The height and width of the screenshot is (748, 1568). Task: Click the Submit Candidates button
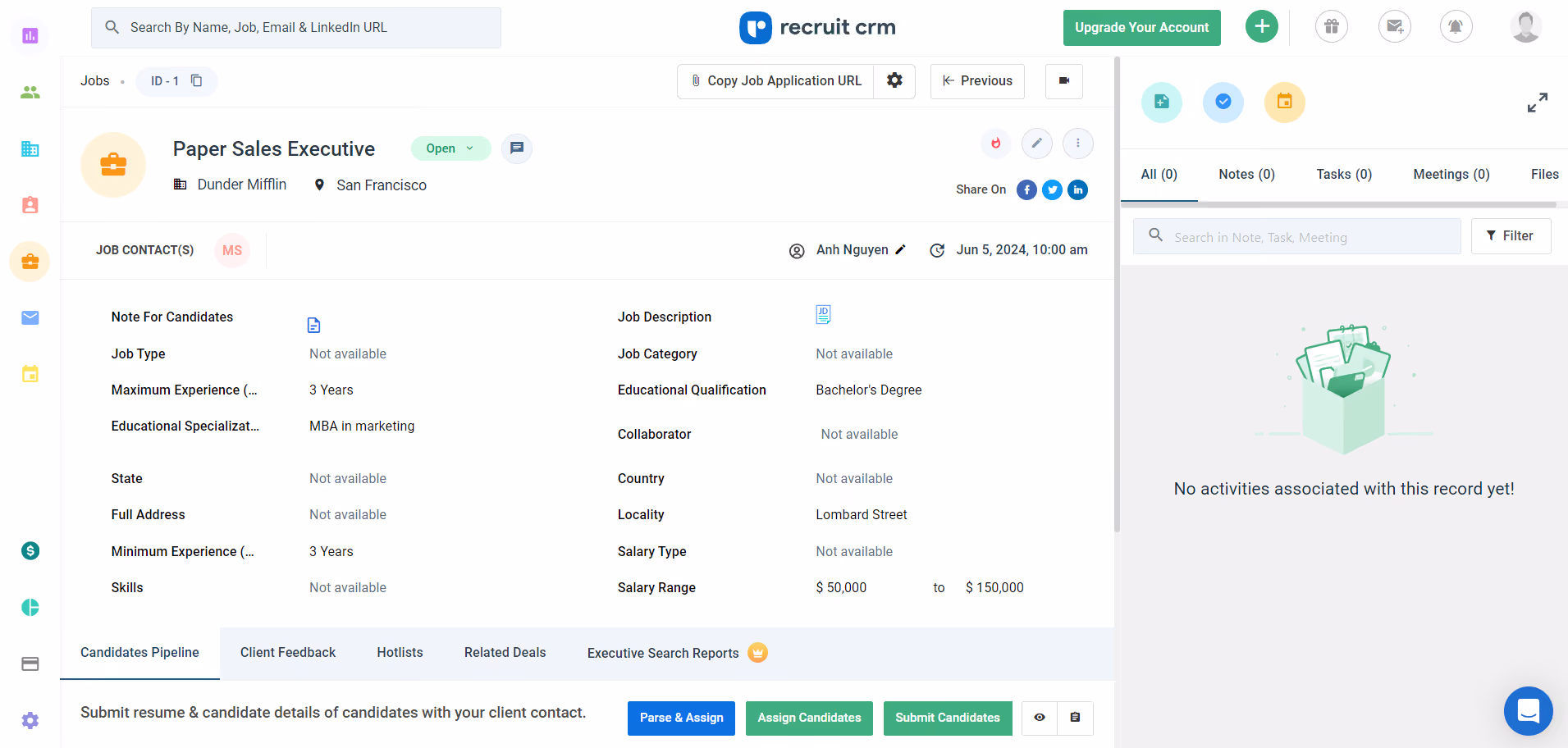[948, 718]
